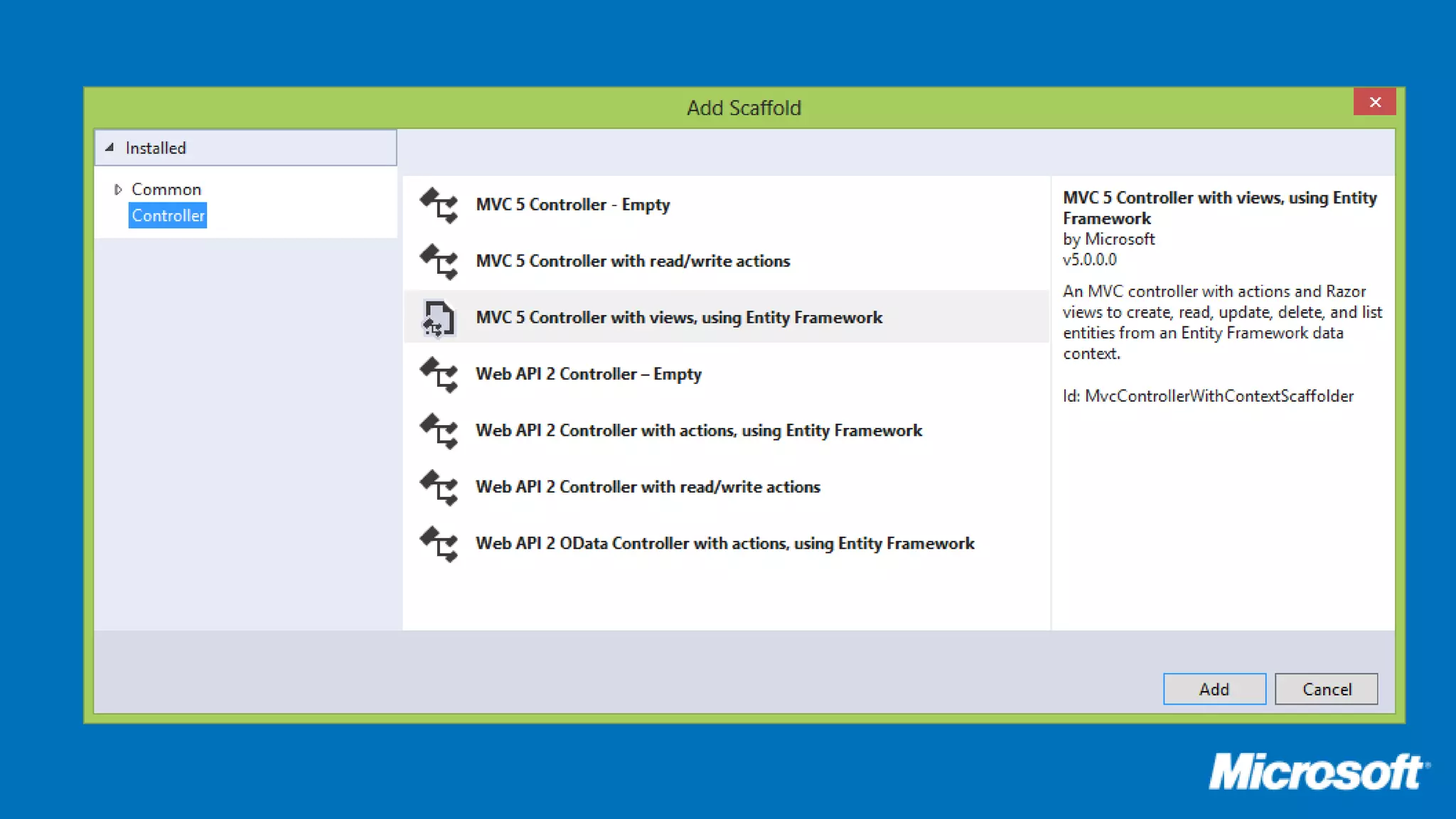Click the Web API 2 Controller – Empty icon
This screenshot has width=1456, height=819.
(439, 375)
